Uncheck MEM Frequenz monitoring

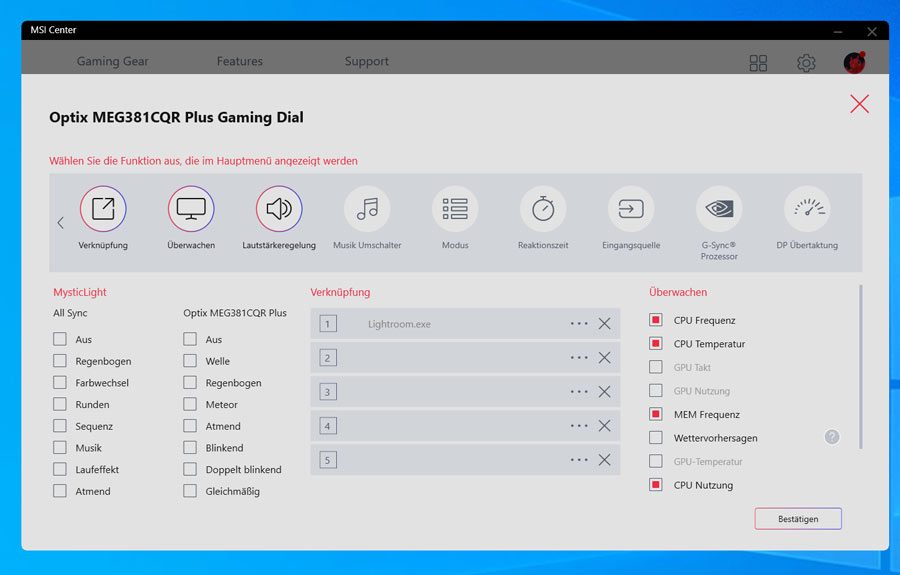click(655, 414)
